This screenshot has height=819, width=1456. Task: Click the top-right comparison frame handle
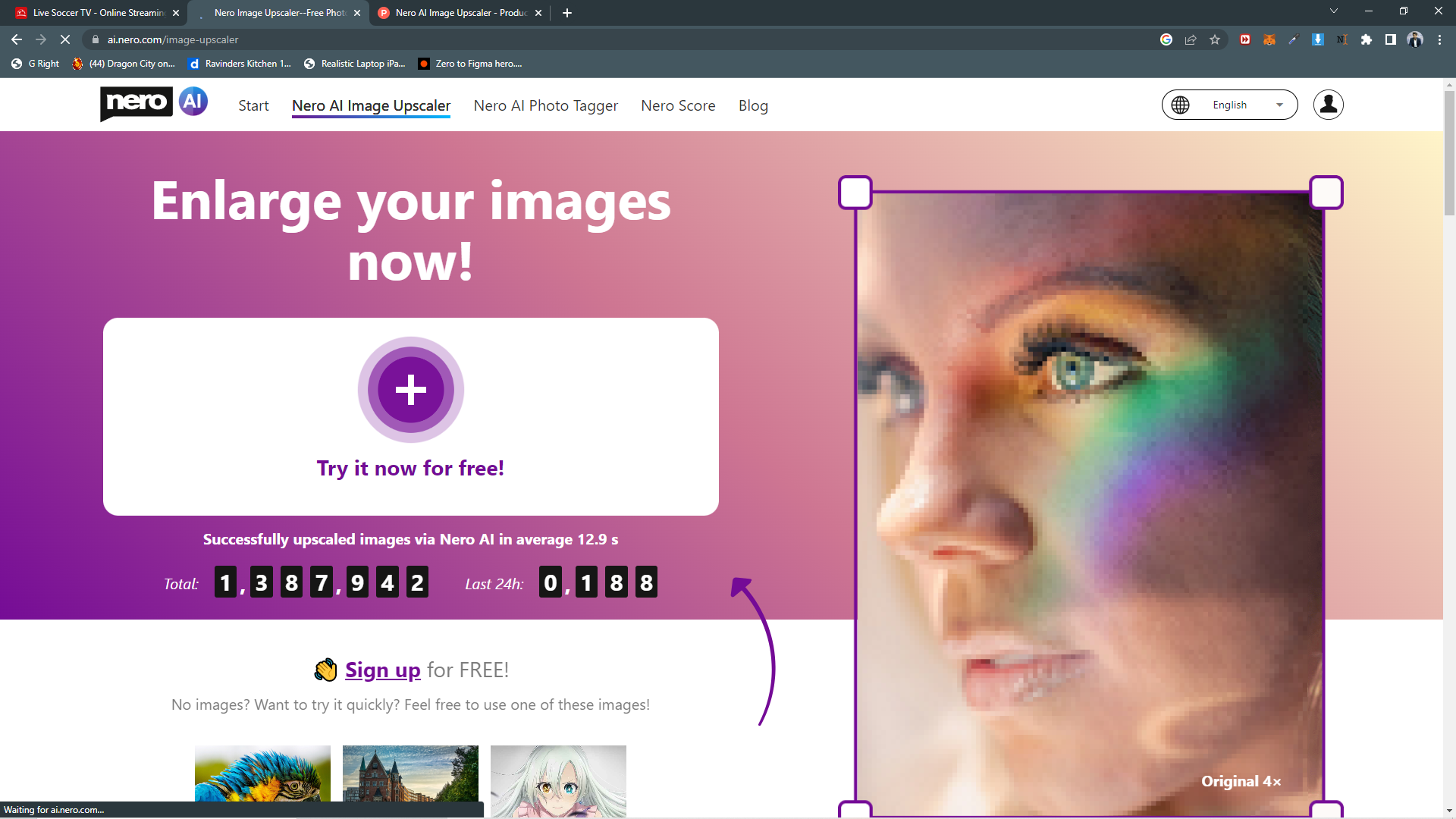point(1326,192)
